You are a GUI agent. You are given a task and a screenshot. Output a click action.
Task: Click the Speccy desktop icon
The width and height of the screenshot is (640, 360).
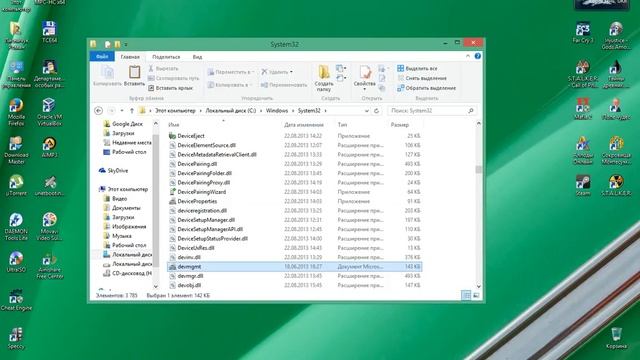tap(16, 339)
